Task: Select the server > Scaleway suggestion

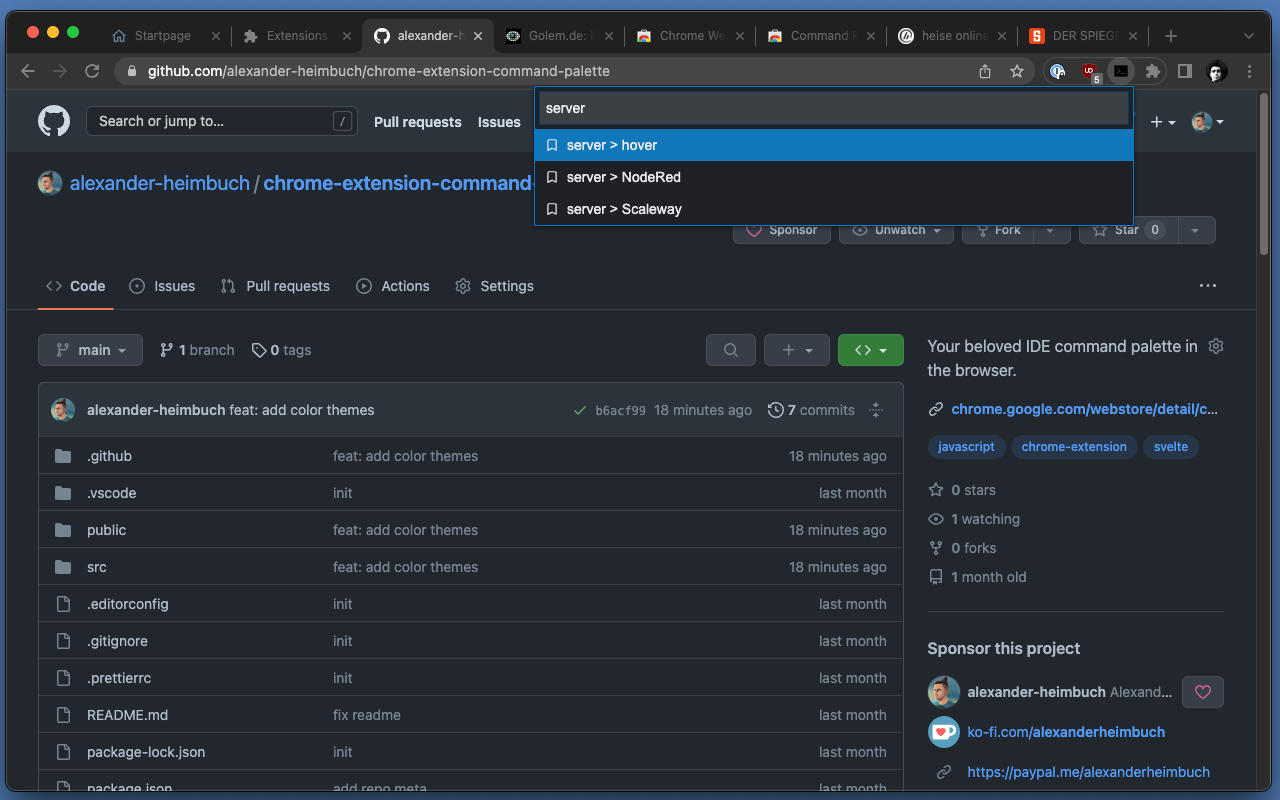Action: click(834, 209)
